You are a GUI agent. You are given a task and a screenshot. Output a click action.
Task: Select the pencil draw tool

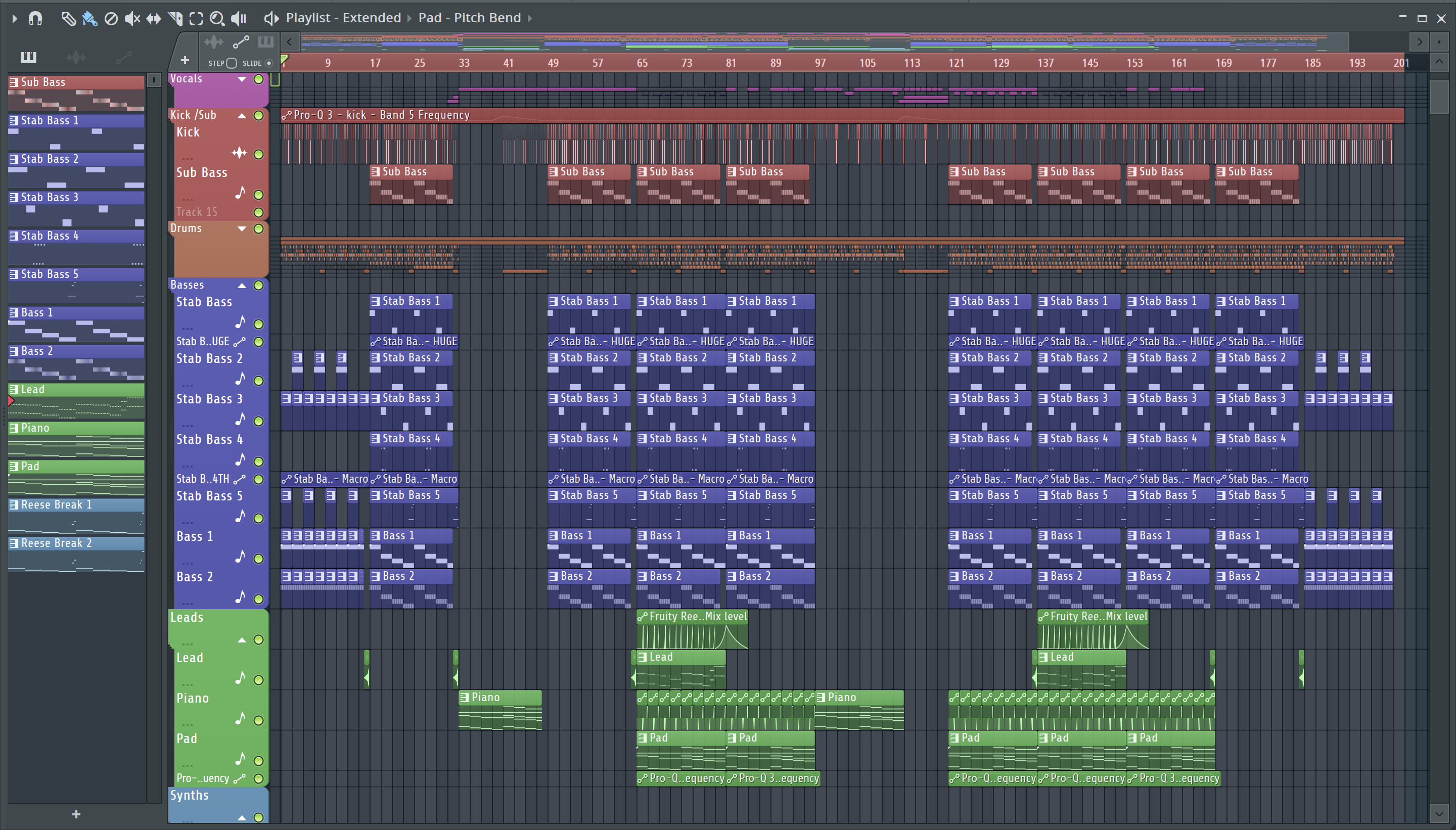(68, 18)
